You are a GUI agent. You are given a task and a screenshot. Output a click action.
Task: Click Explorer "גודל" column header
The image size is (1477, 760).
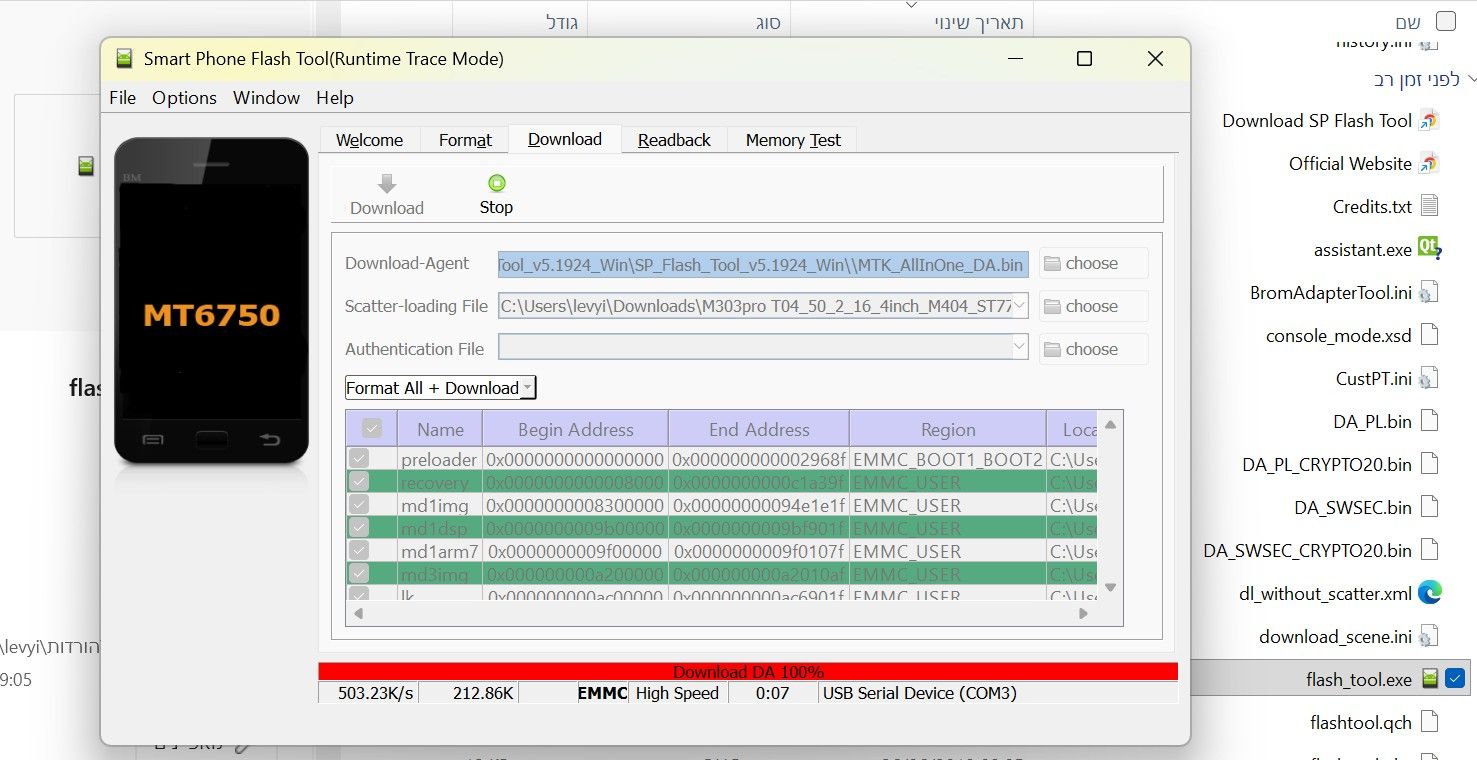[x=563, y=22]
